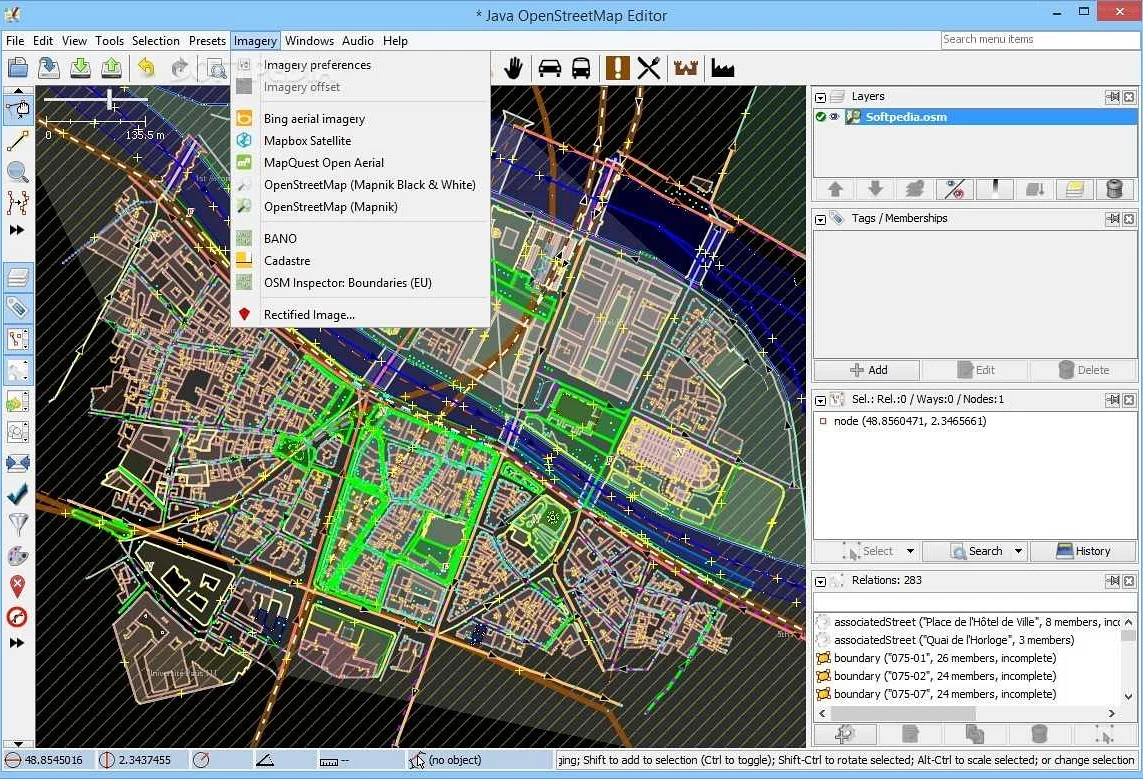Screen dimensions: 1143x779
Task: Select the hazard warning icon in toolbar
Action: (x=617, y=68)
